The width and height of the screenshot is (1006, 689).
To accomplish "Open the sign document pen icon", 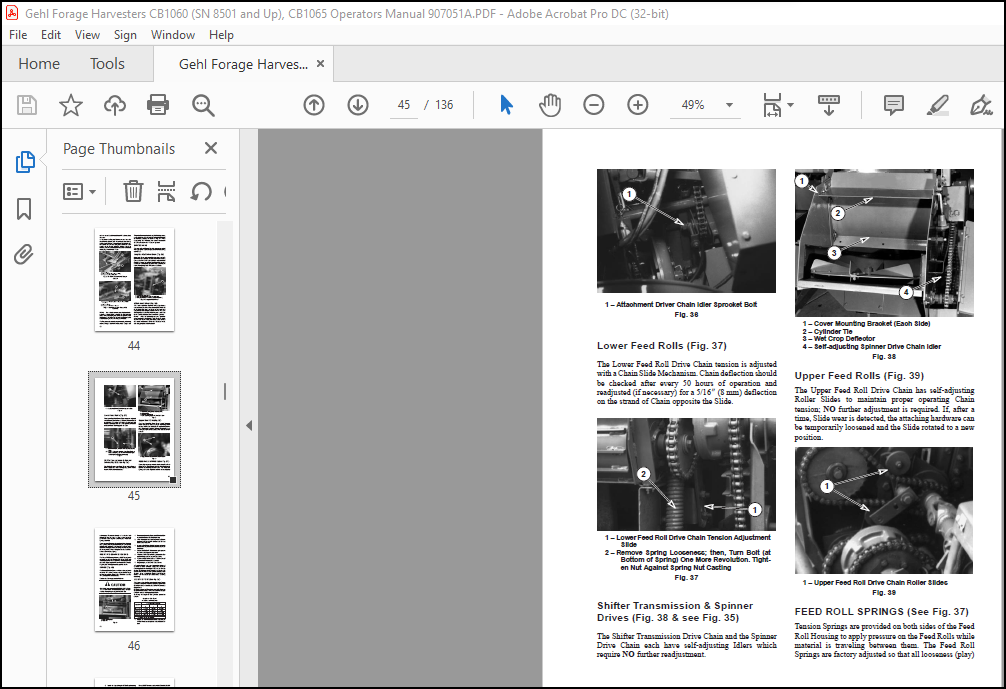I will coord(981,105).
